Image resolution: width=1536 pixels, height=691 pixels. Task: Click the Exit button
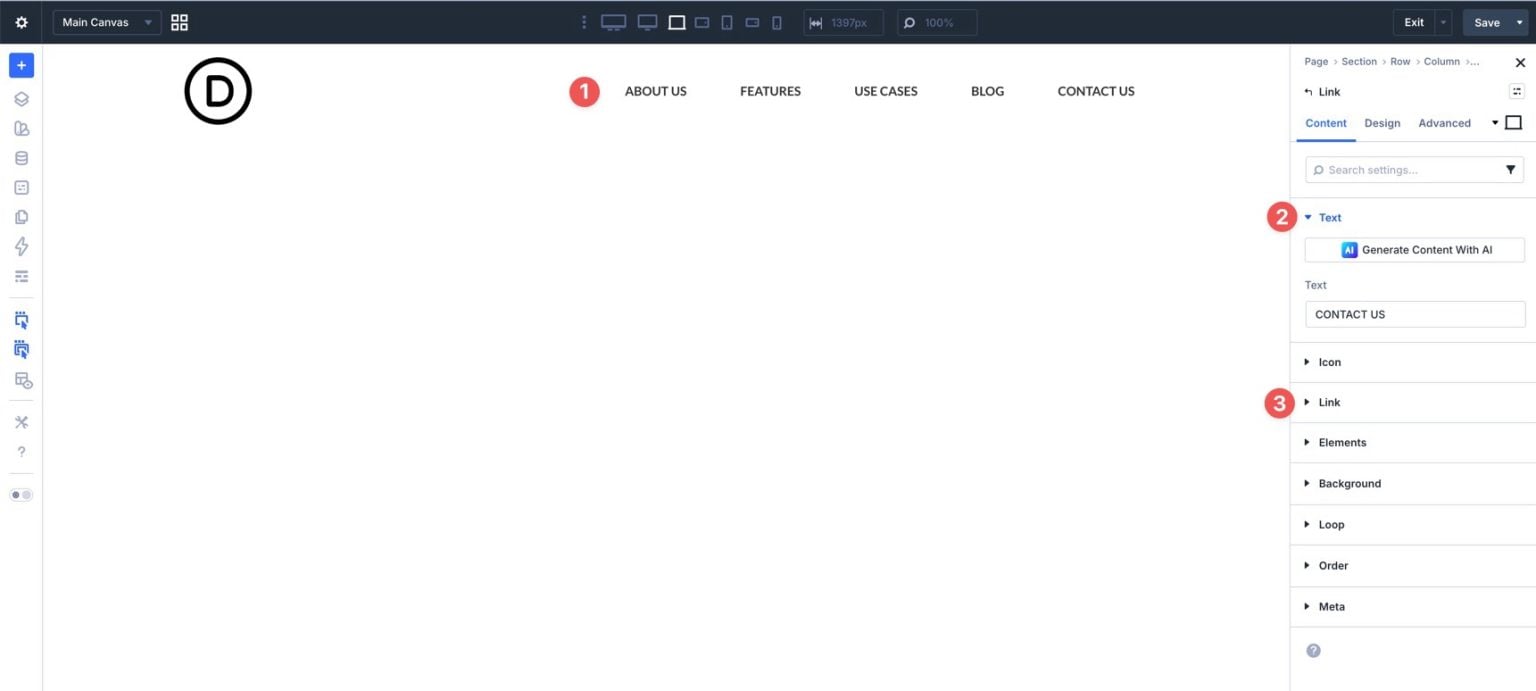pyautogui.click(x=1414, y=22)
